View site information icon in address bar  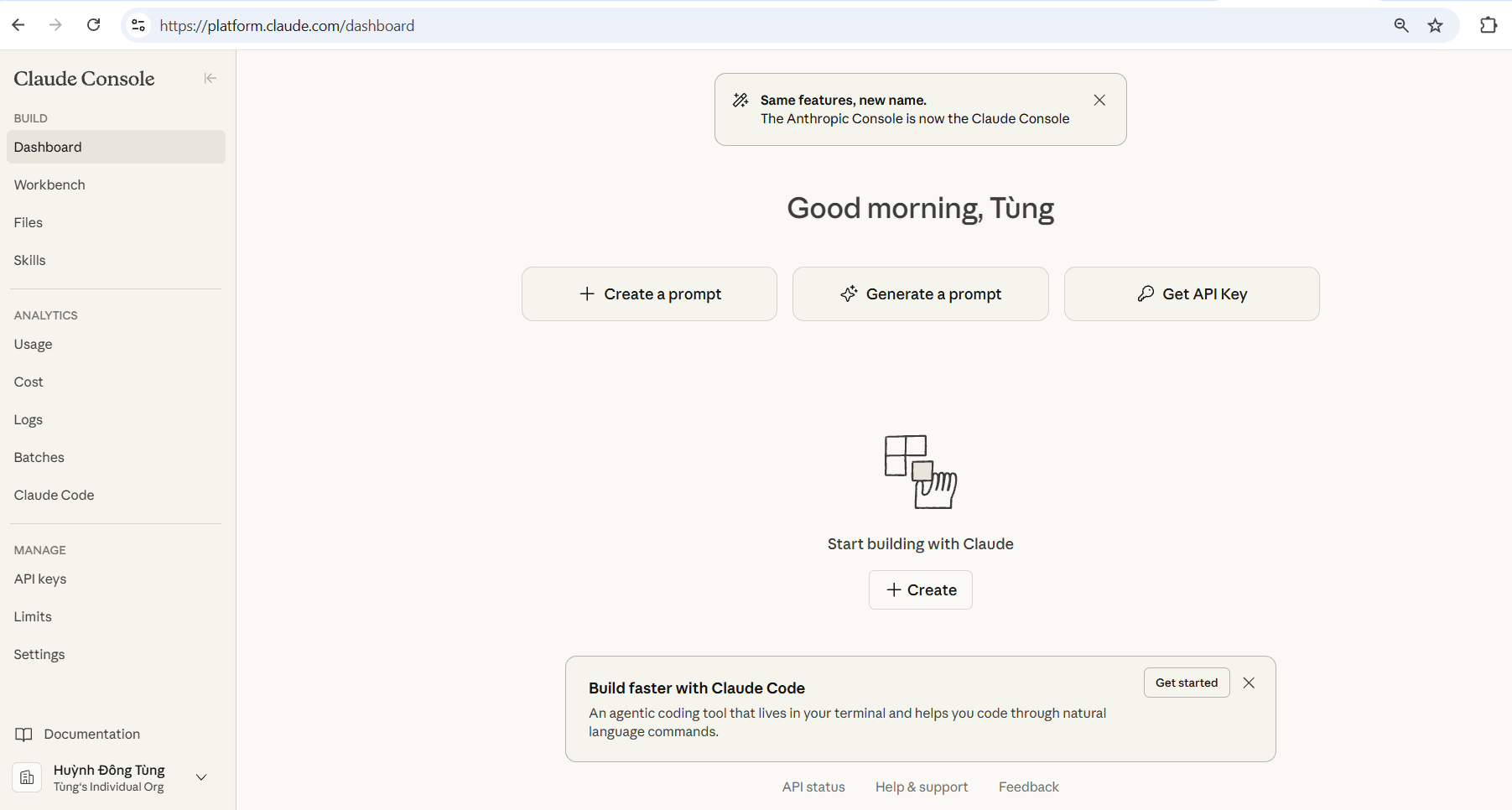coord(138,25)
